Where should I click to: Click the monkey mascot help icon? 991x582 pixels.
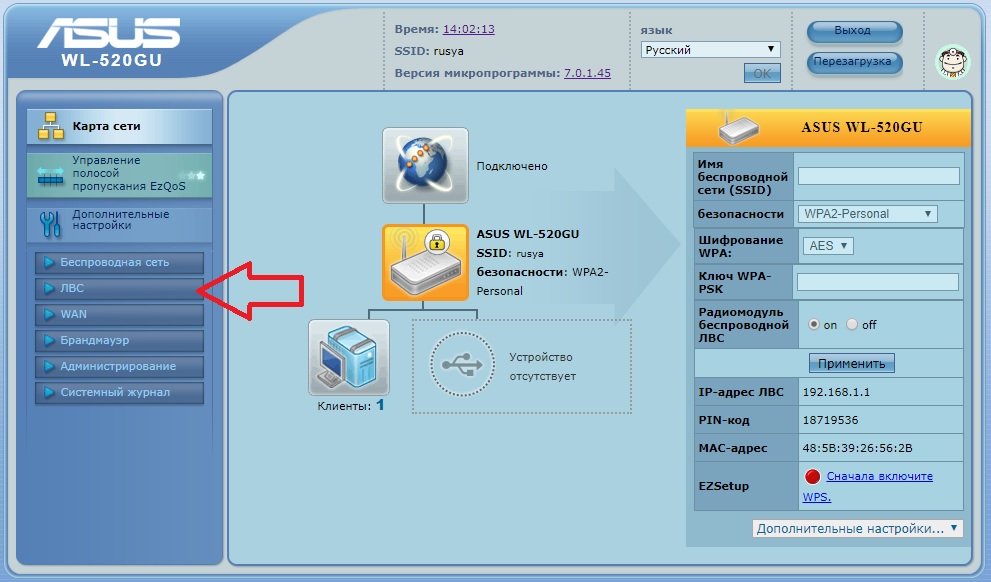pos(952,61)
